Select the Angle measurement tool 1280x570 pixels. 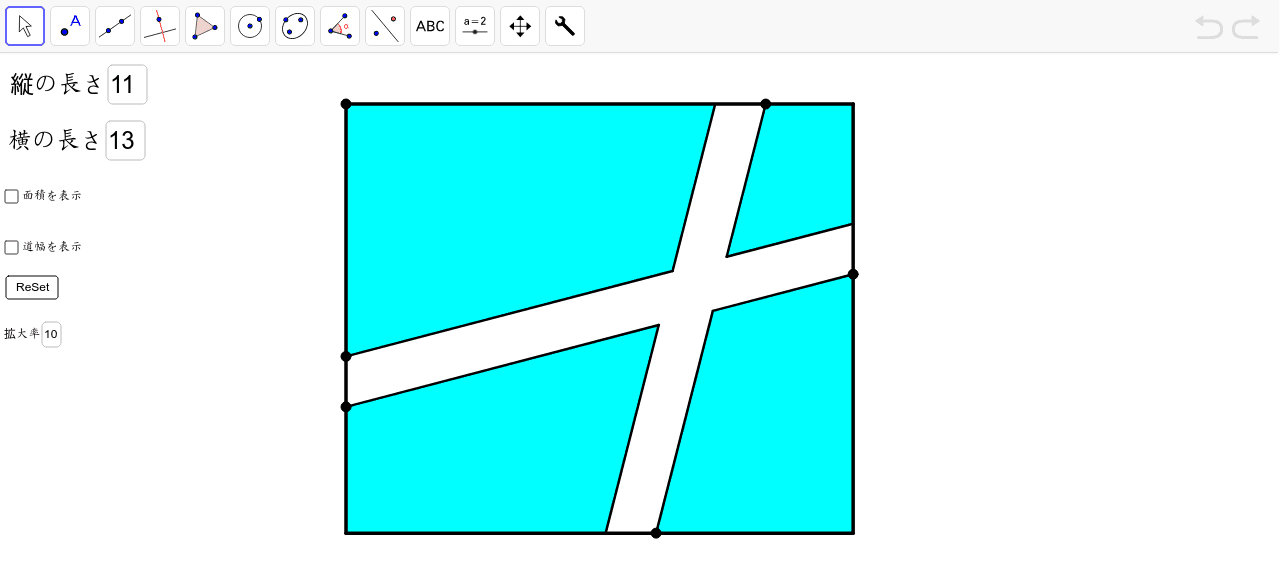(x=340, y=26)
